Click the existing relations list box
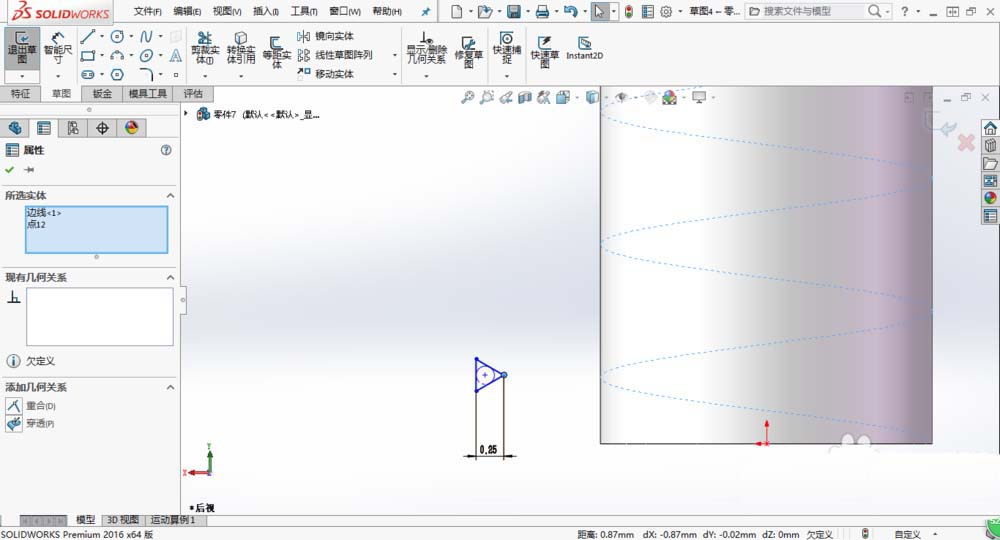The width and height of the screenshot is (1000, 540). tap(99, 317)
